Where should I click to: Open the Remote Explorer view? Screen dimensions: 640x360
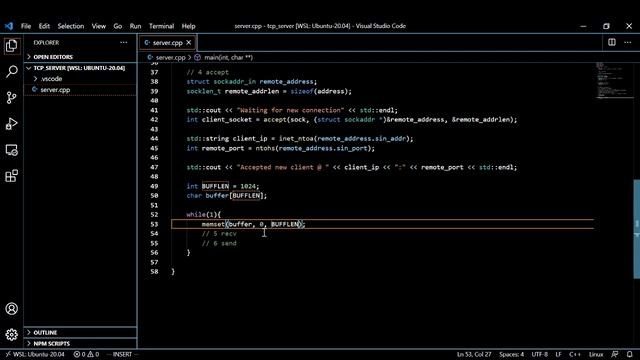(x=11, y=150)
